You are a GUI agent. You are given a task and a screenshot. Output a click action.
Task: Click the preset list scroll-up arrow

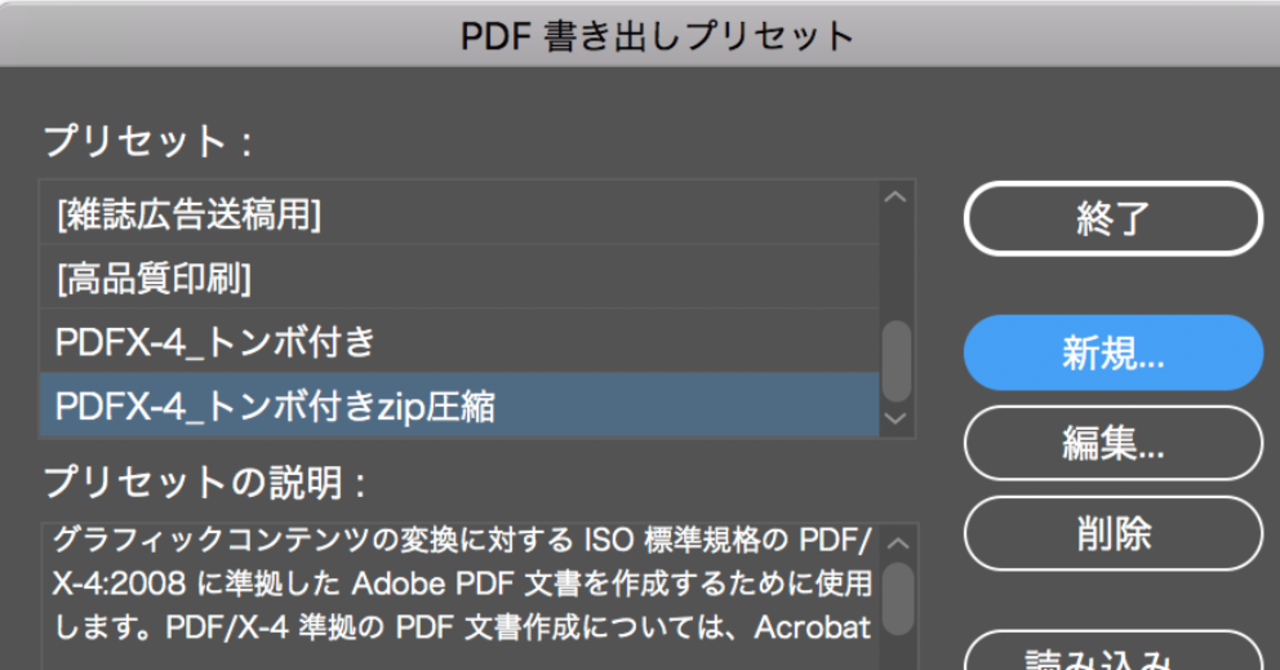(896, 197)
